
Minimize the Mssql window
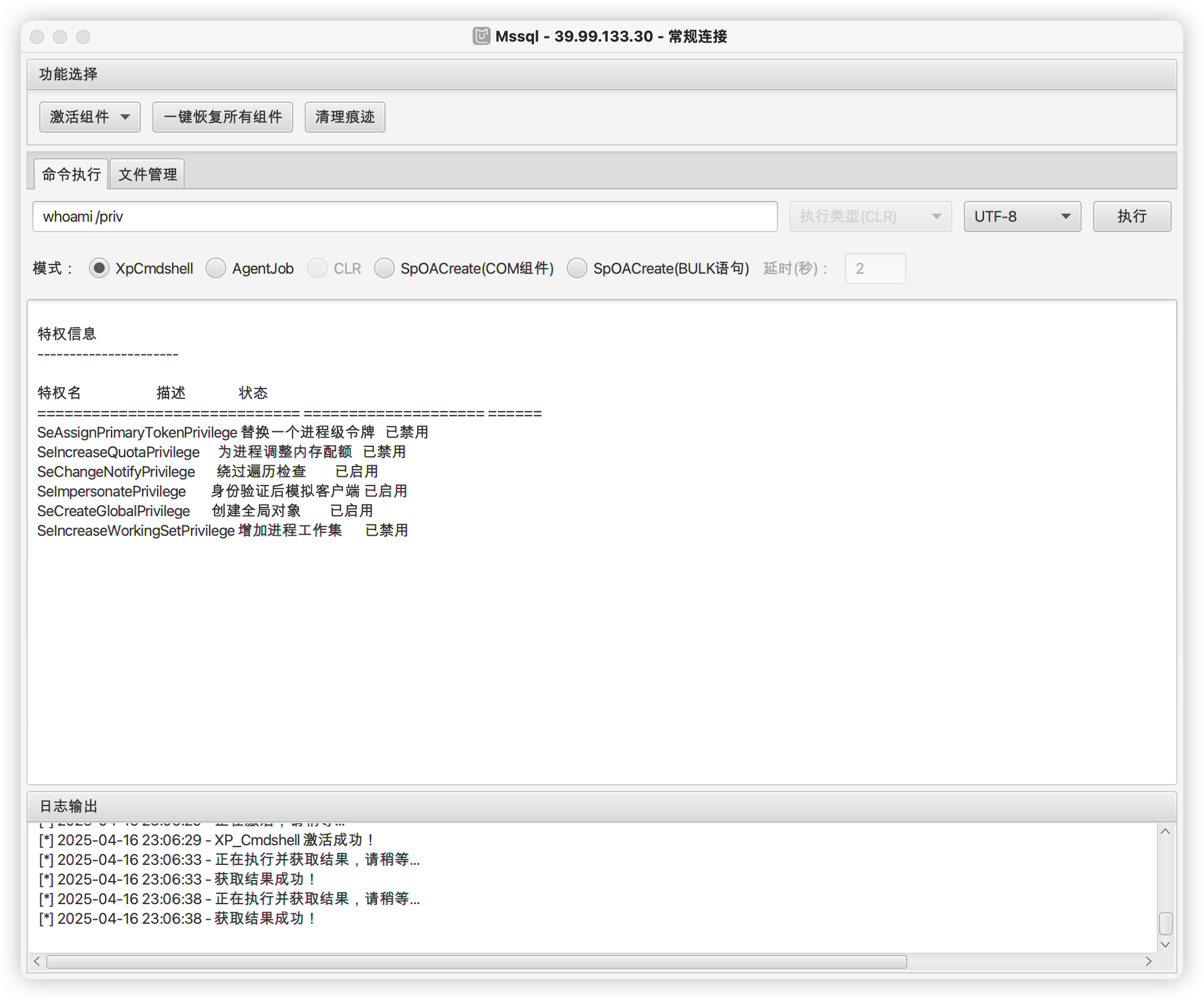coord(60,37)
